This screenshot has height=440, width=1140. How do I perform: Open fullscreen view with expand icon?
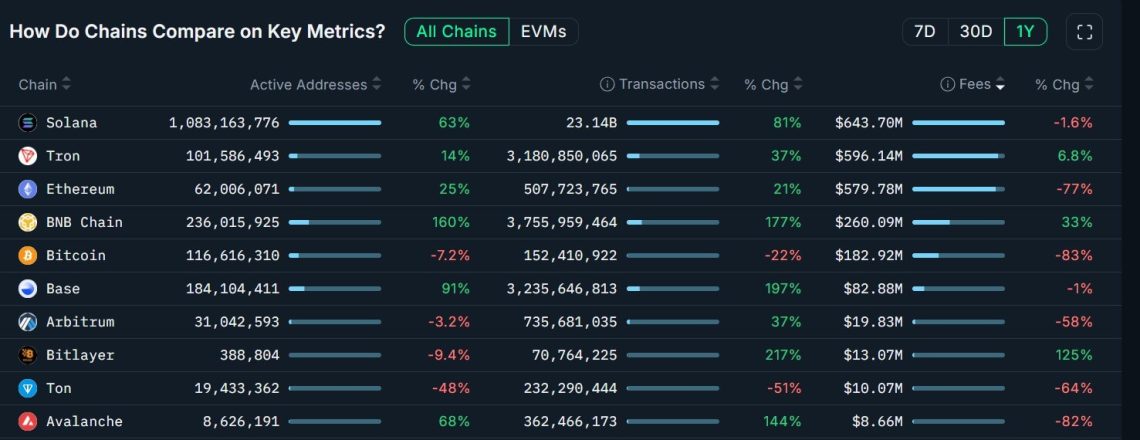click(x=1084, y=32)
